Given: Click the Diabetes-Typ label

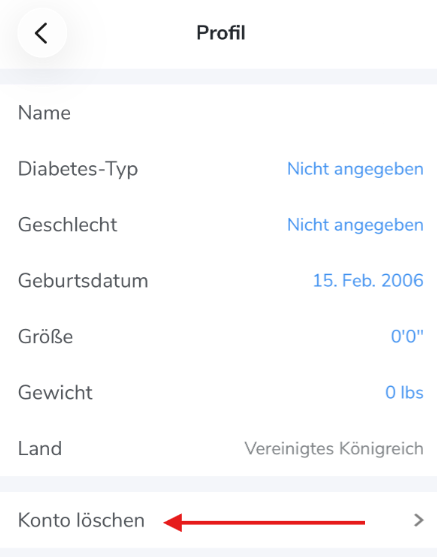Looking at the screenshot, I should pyautogui.click(x=78, y=169).
